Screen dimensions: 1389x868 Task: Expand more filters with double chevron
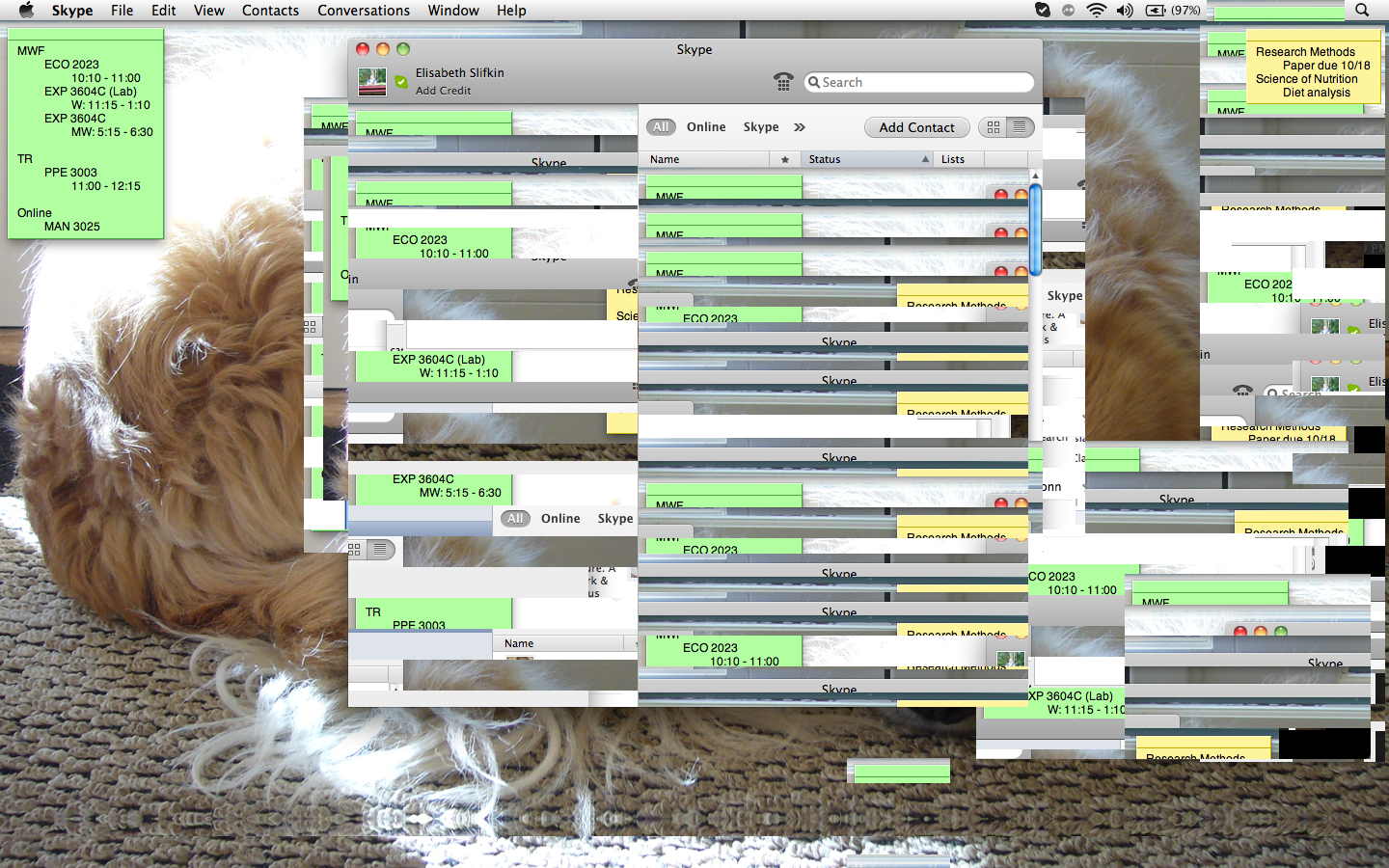(x=800, y=127)
